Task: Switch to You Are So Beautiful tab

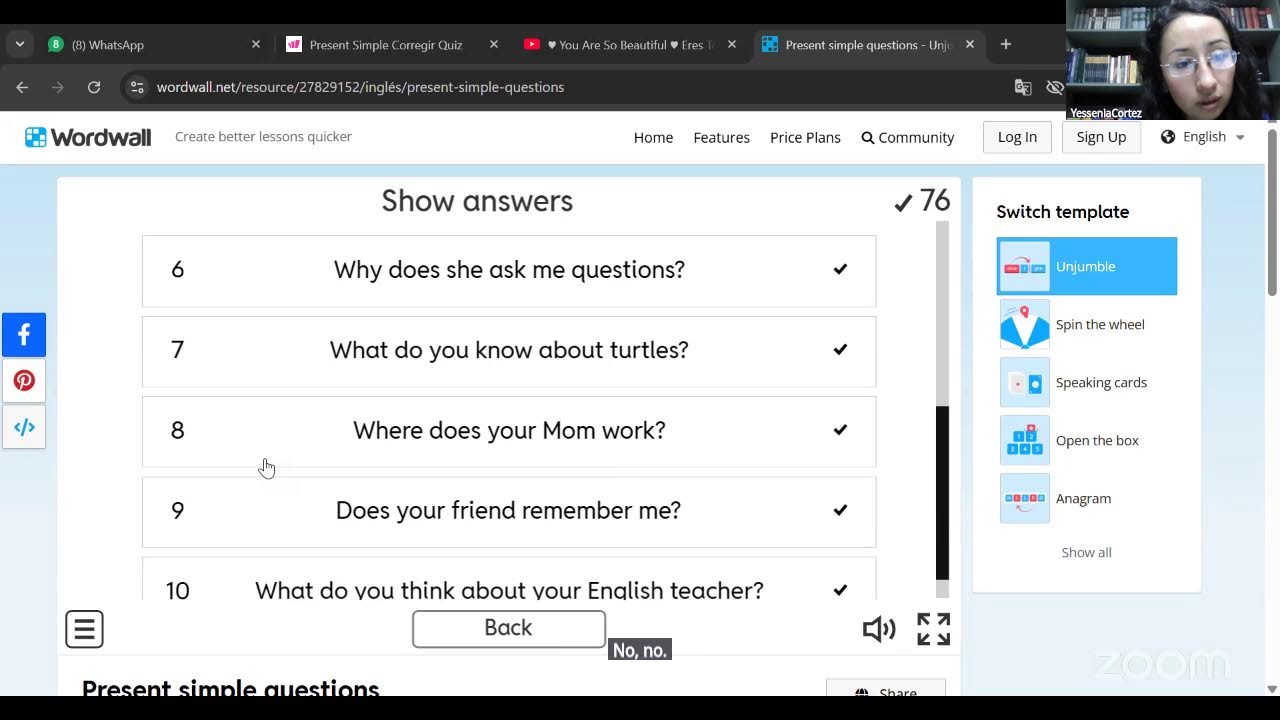Action: pyautogui.click(x=630, y=44)
